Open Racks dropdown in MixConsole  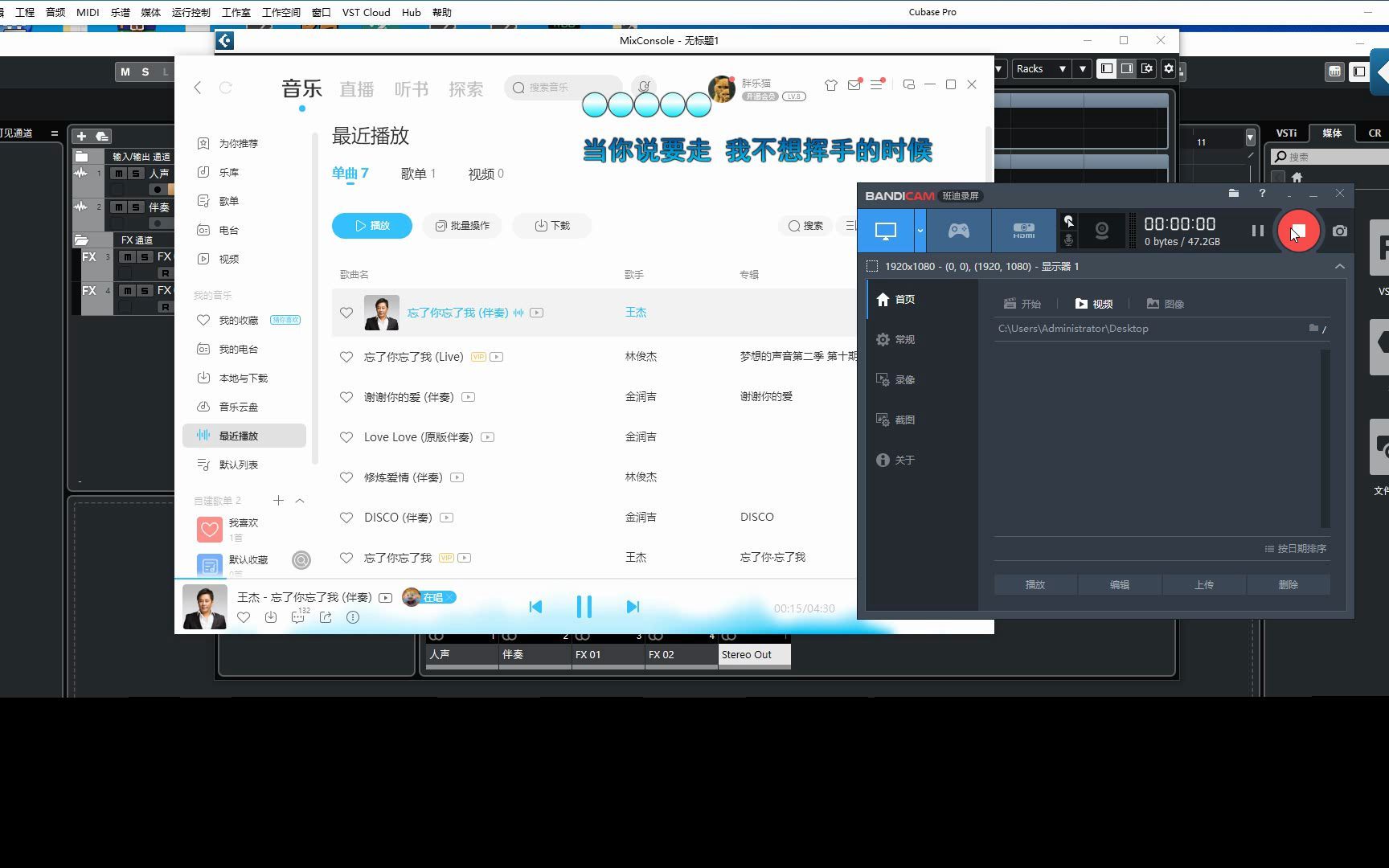pyautogui.click(x=1041, y=69)
